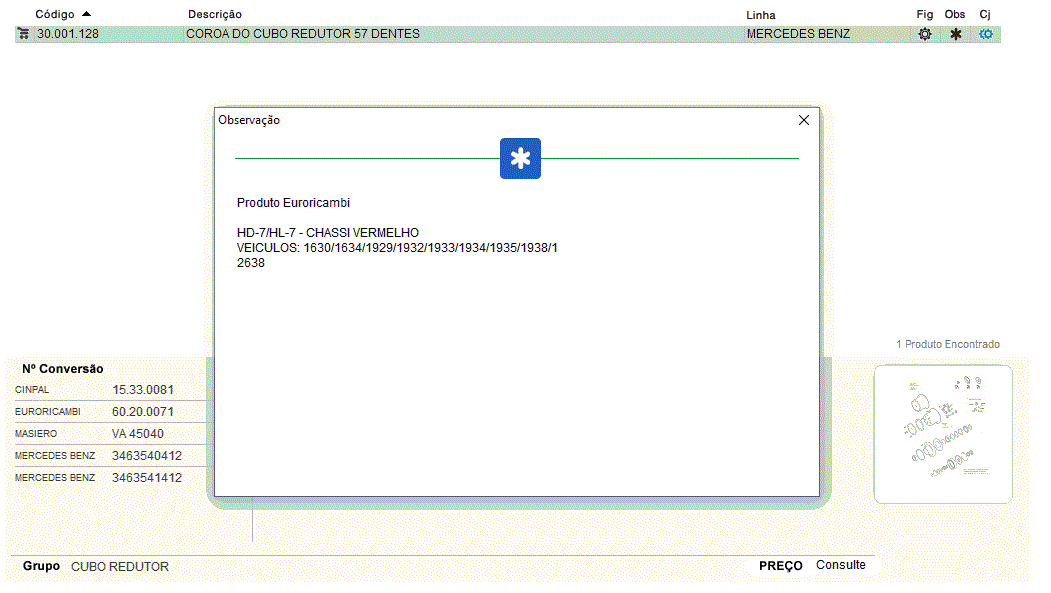Sort by the Linha column header

click(x=761, y=15)
